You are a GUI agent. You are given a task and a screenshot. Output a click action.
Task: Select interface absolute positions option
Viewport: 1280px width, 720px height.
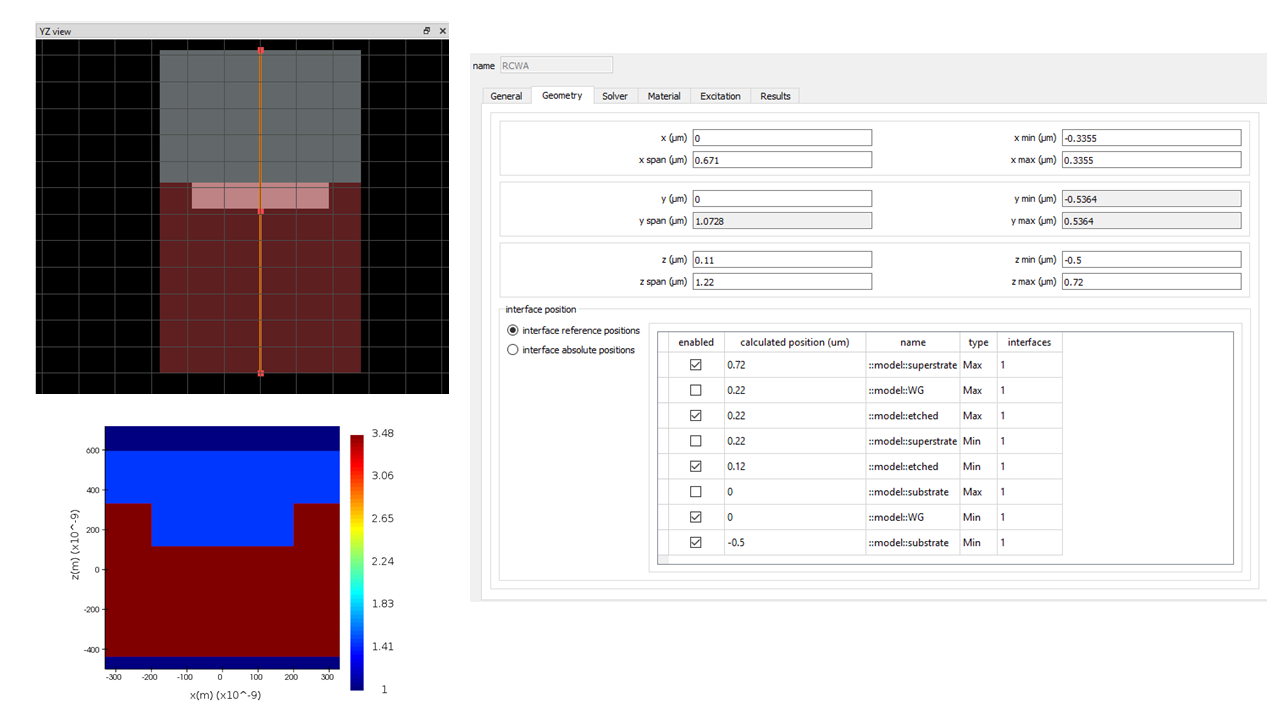click(x=514, y=350)
